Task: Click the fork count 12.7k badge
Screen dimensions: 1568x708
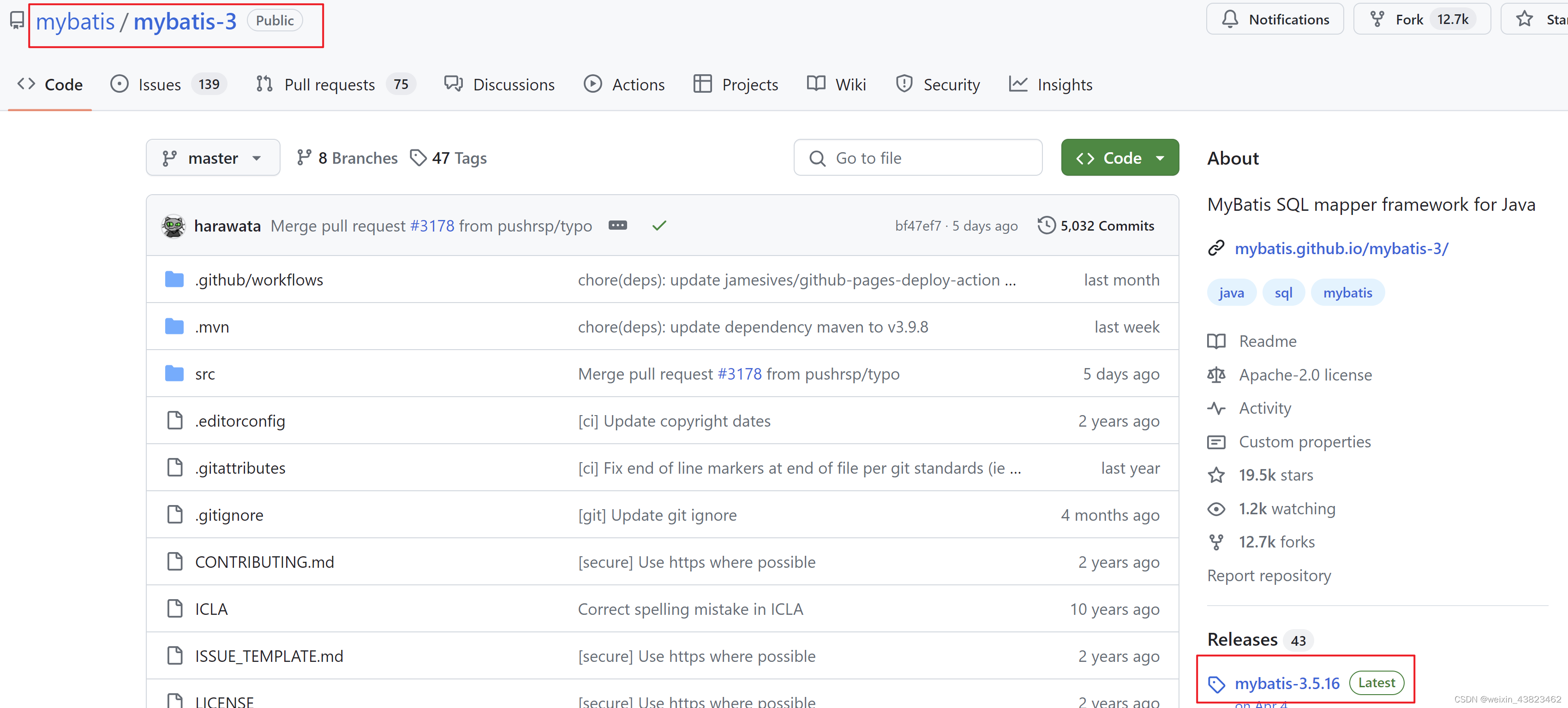Action: point(1452,19)
